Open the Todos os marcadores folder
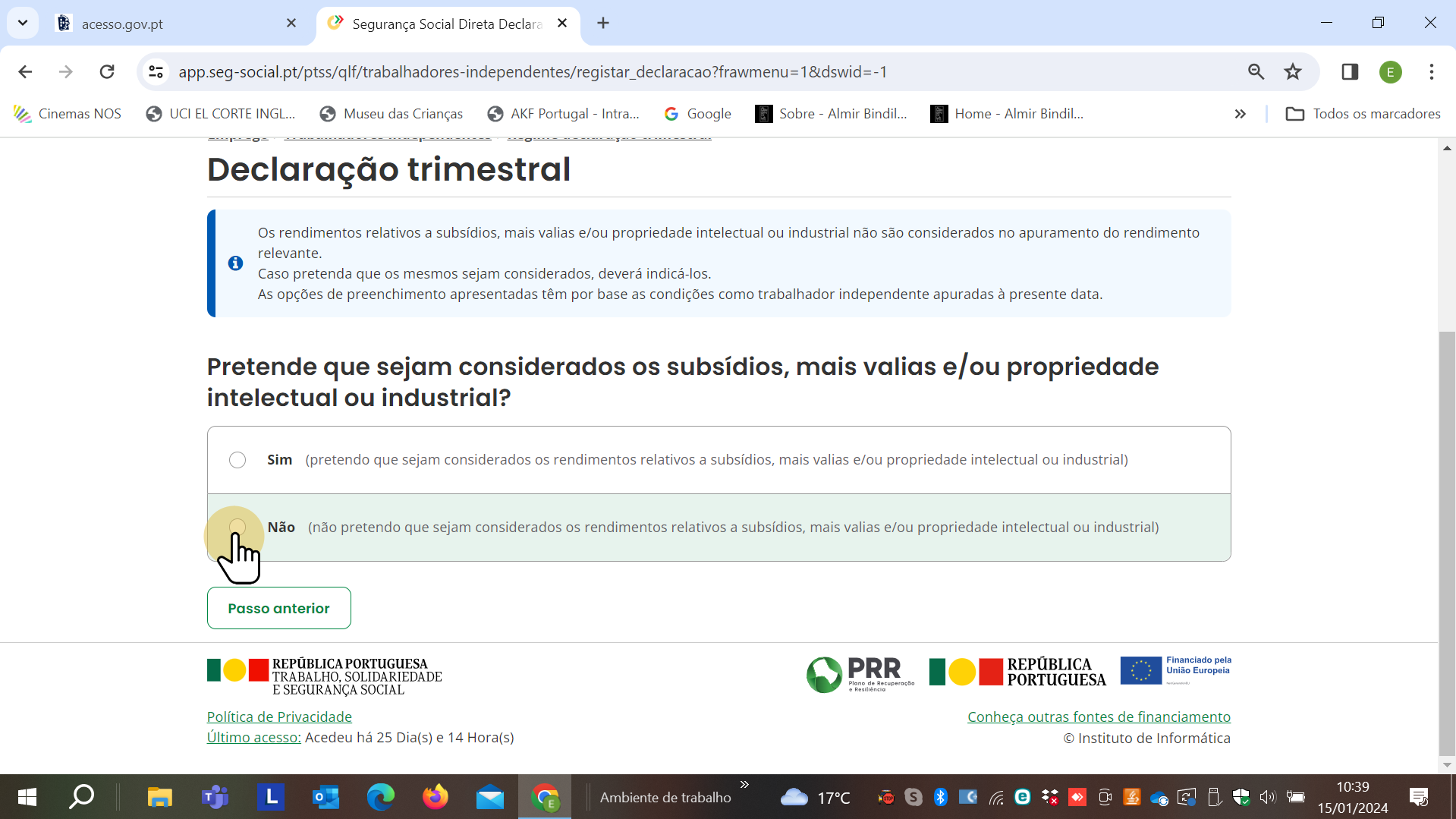1456x819 pixels. pos(1363,114)
